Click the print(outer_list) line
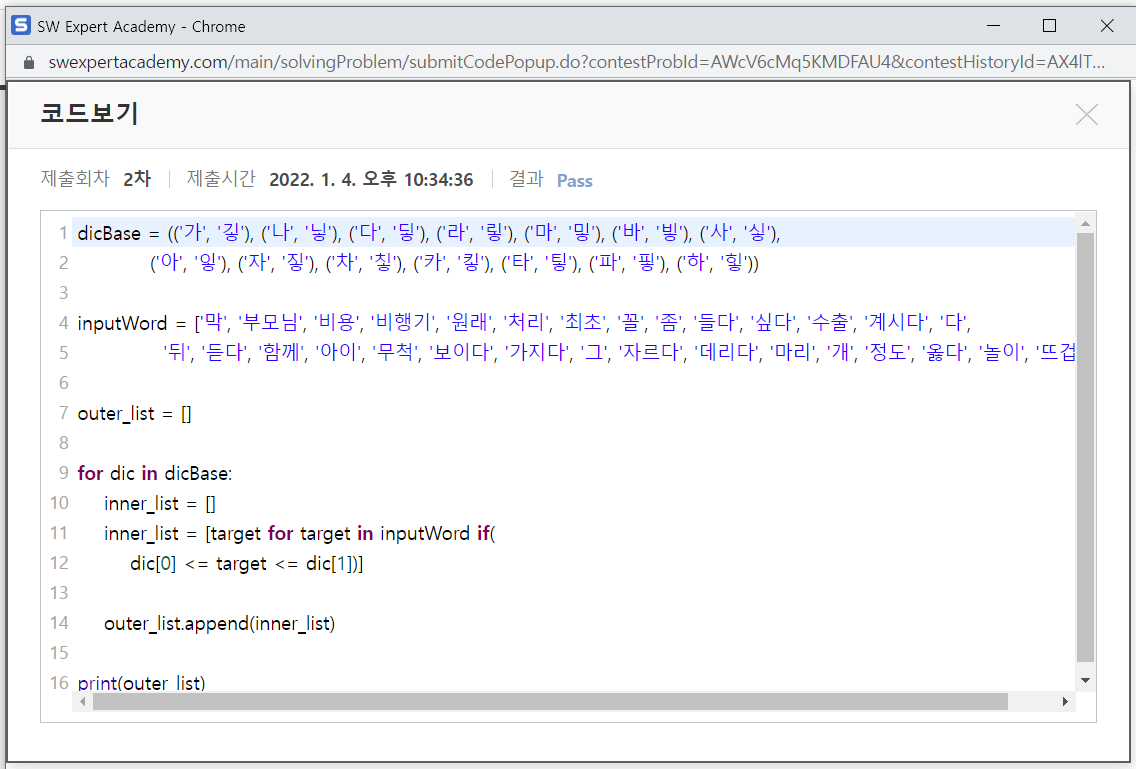The width and height of the screenshot is (1136, 769). (141, 683)
